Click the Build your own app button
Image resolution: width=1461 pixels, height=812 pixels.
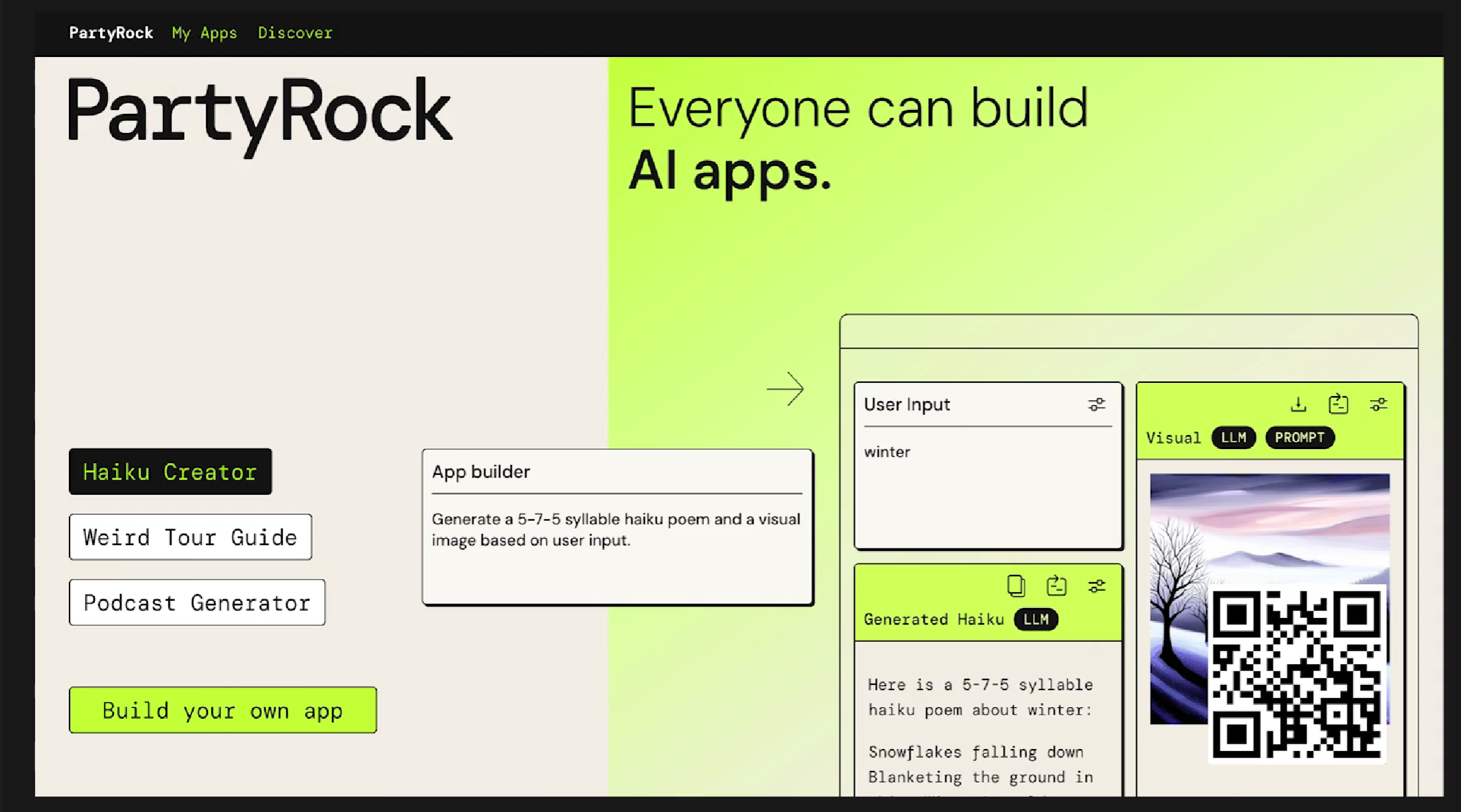(223, 710)
